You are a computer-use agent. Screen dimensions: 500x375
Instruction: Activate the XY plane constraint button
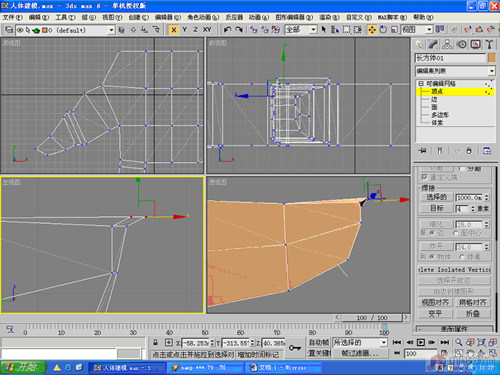click(x=207, y=30)
